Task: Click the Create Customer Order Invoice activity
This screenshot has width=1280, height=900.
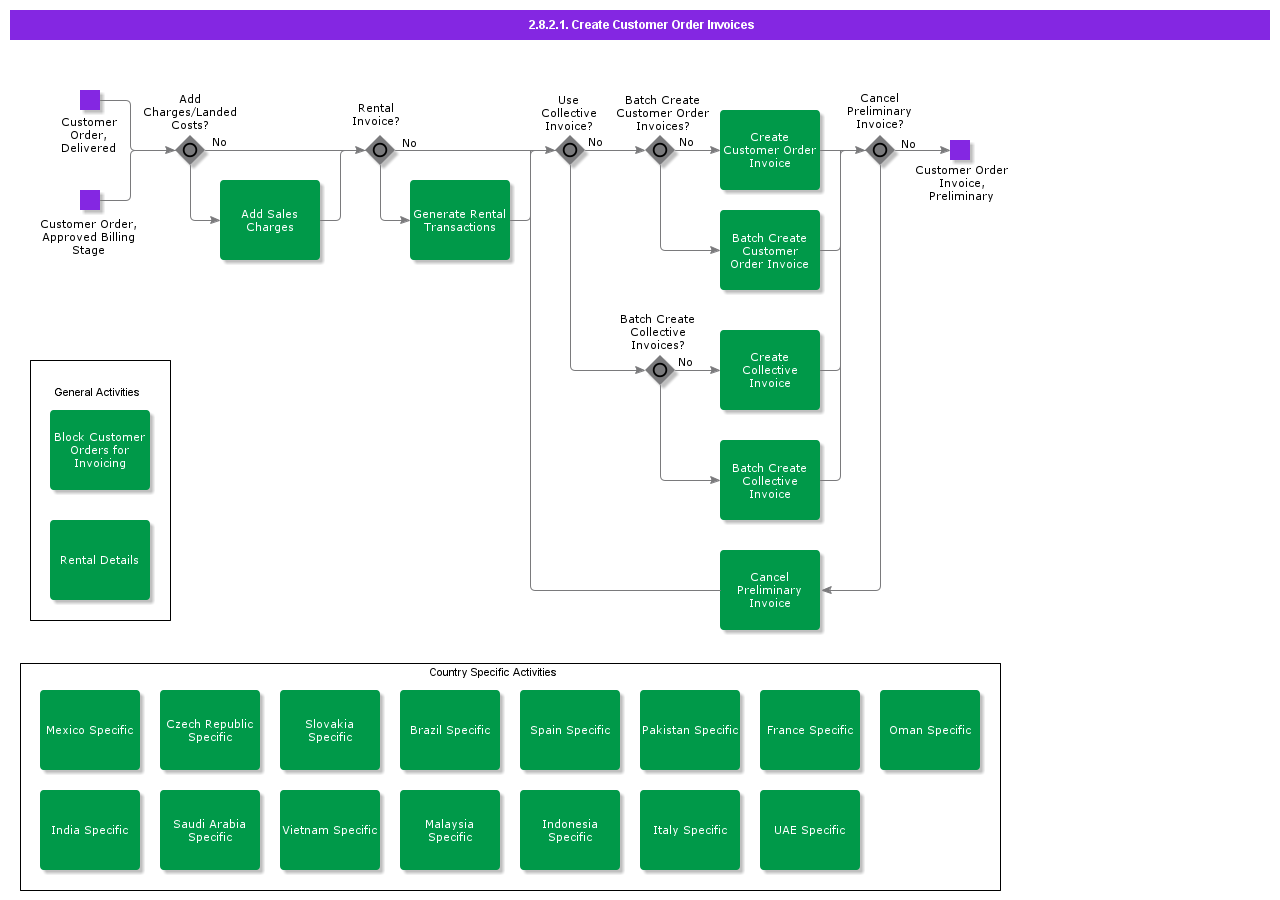Action: pyautogui.click(x=770, y=150)
